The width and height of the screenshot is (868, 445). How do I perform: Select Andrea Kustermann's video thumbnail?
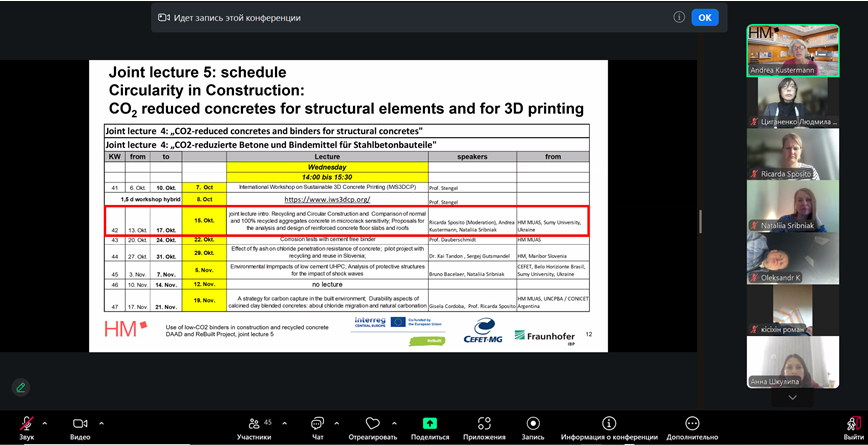click(x=792, y=50)
